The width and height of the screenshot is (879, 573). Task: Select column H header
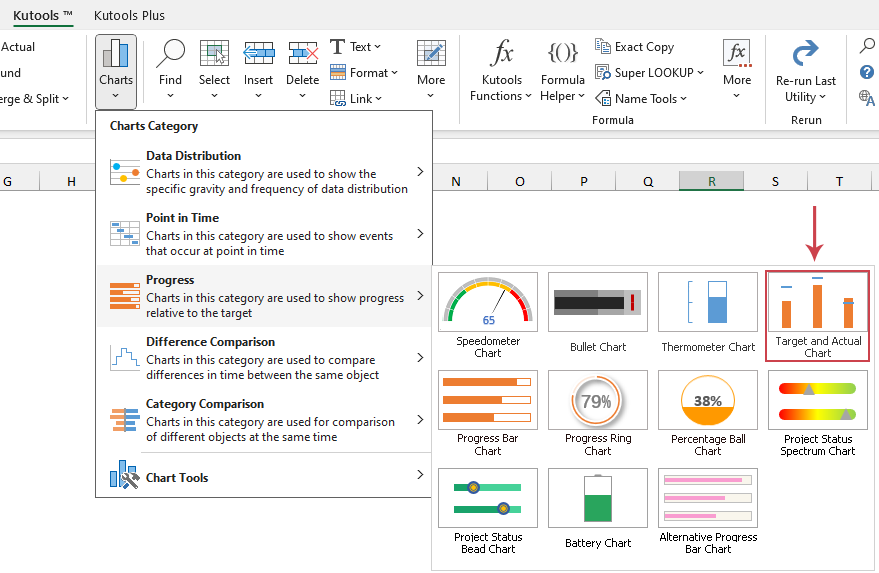[71, 181]
